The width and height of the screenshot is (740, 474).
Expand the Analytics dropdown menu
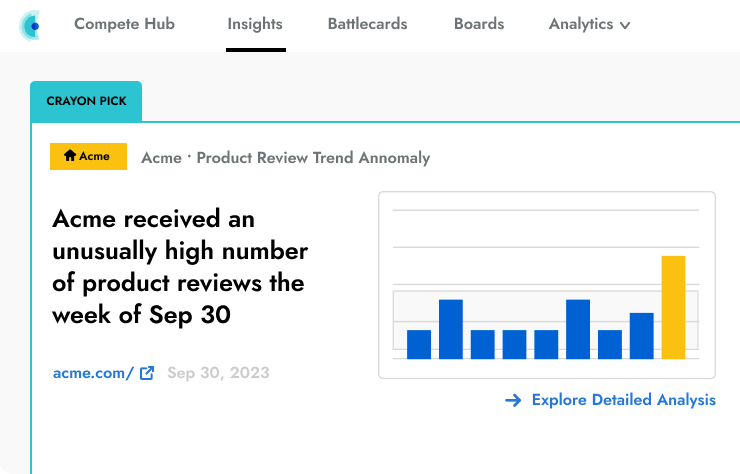tap(588, 25)
